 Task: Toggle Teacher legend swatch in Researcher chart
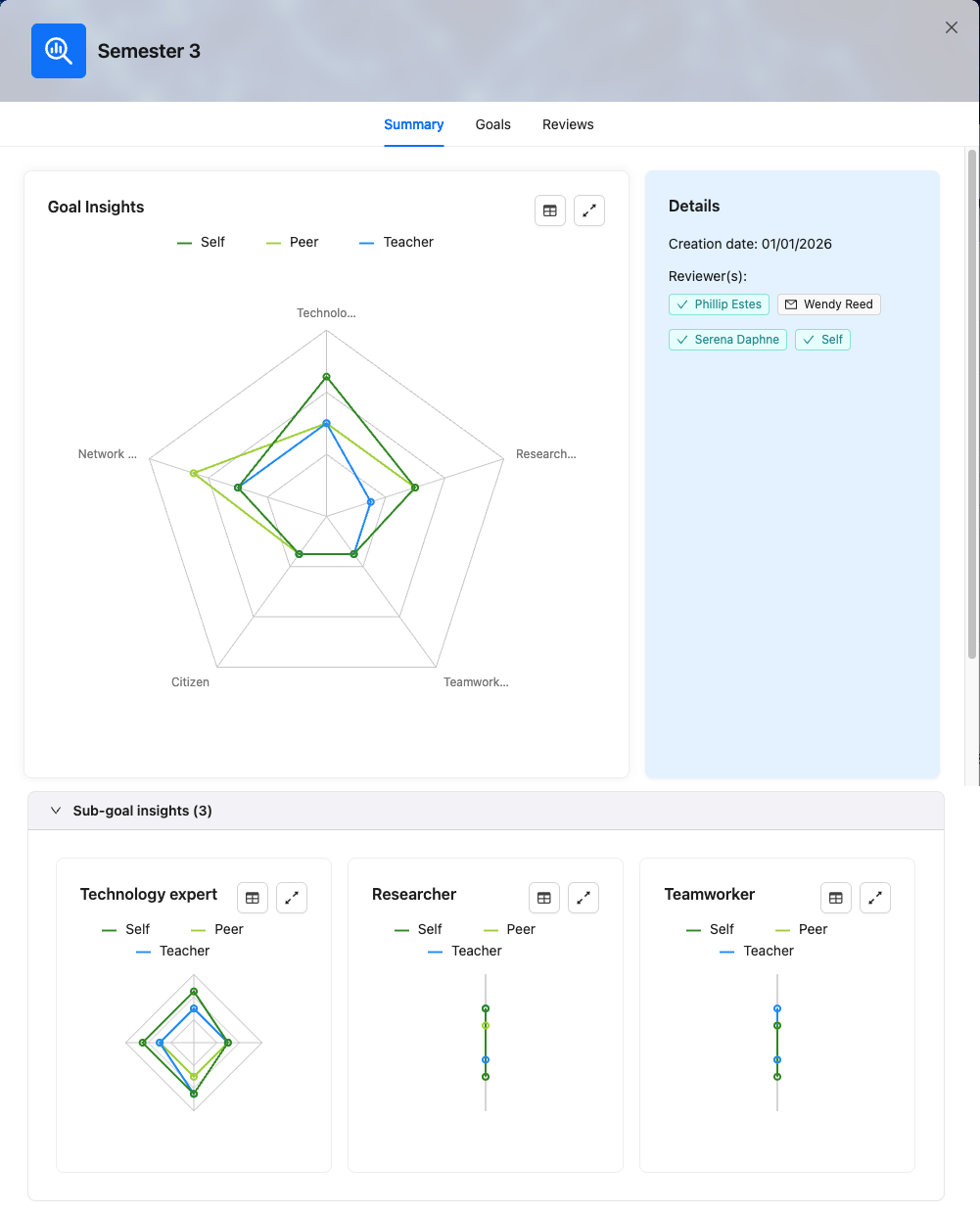pyautogui.click(x=436, y=952)
